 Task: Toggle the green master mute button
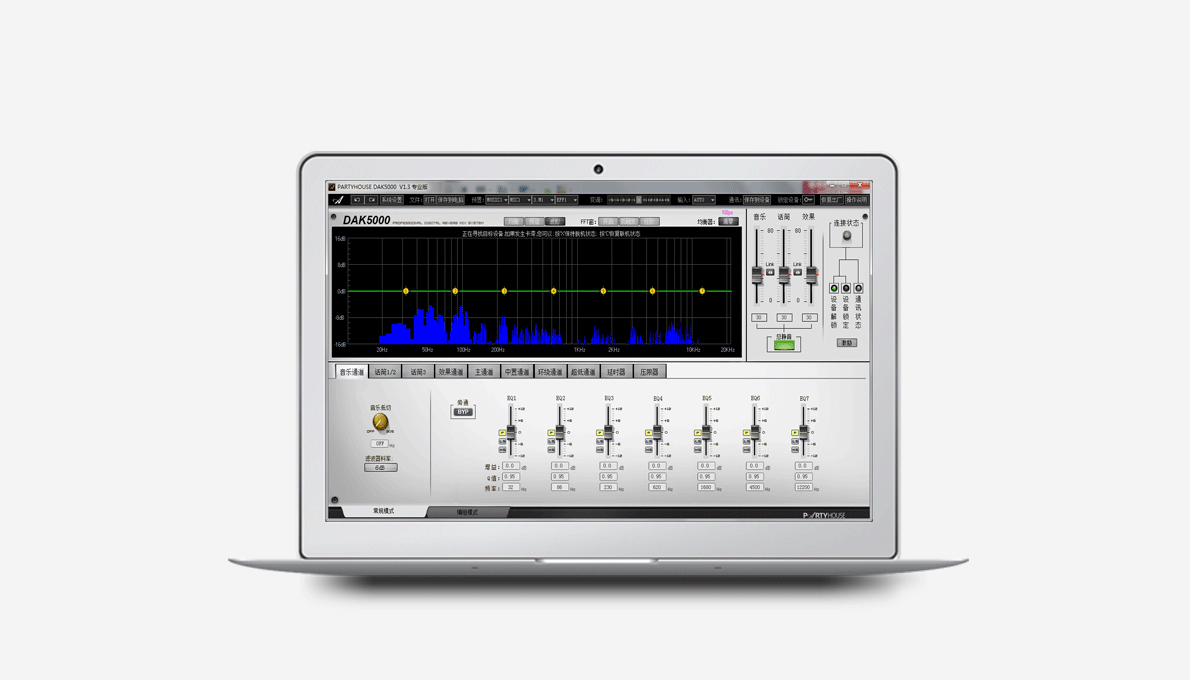[x=784, y=345]
